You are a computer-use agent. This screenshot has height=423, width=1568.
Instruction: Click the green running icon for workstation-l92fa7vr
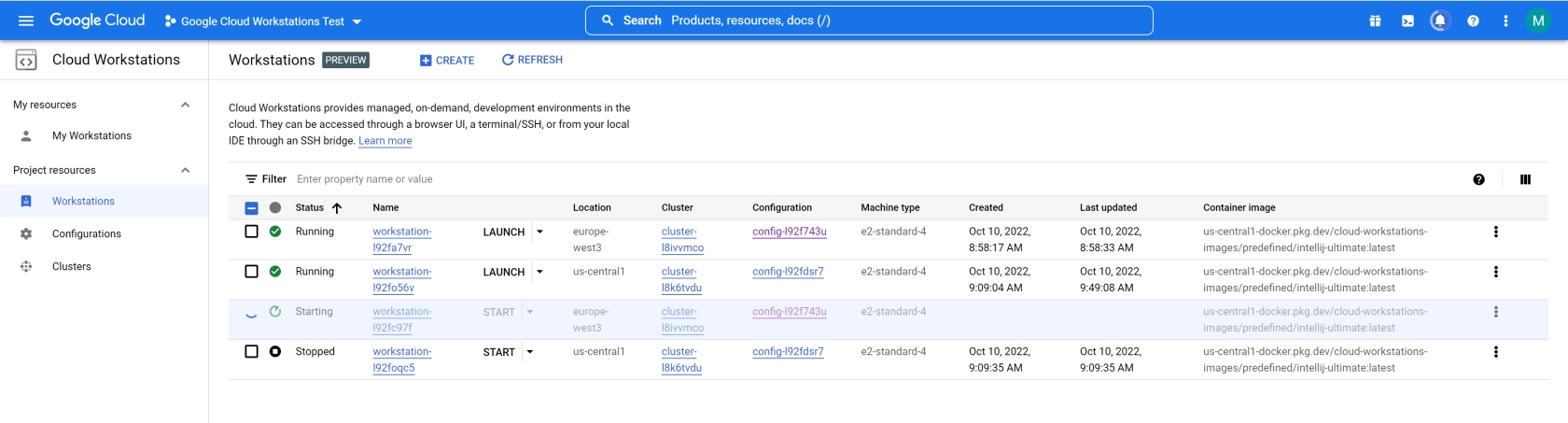tap(275, 232)
